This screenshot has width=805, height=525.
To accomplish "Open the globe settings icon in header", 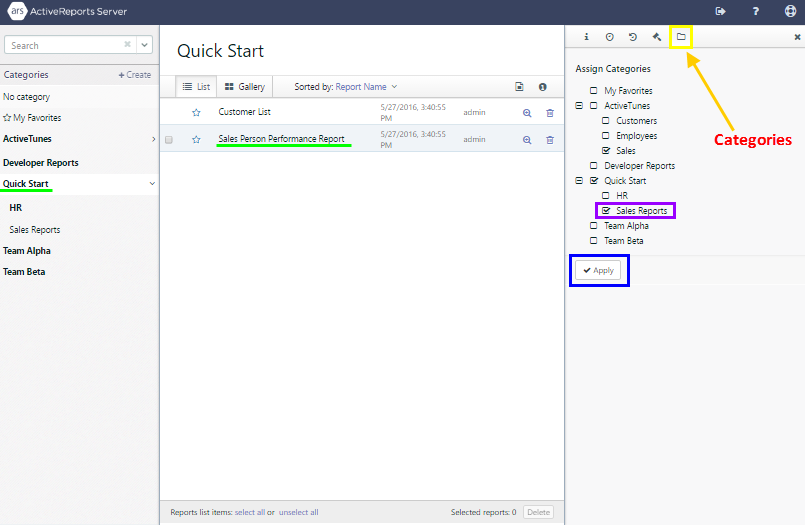I will click(791, 11).
